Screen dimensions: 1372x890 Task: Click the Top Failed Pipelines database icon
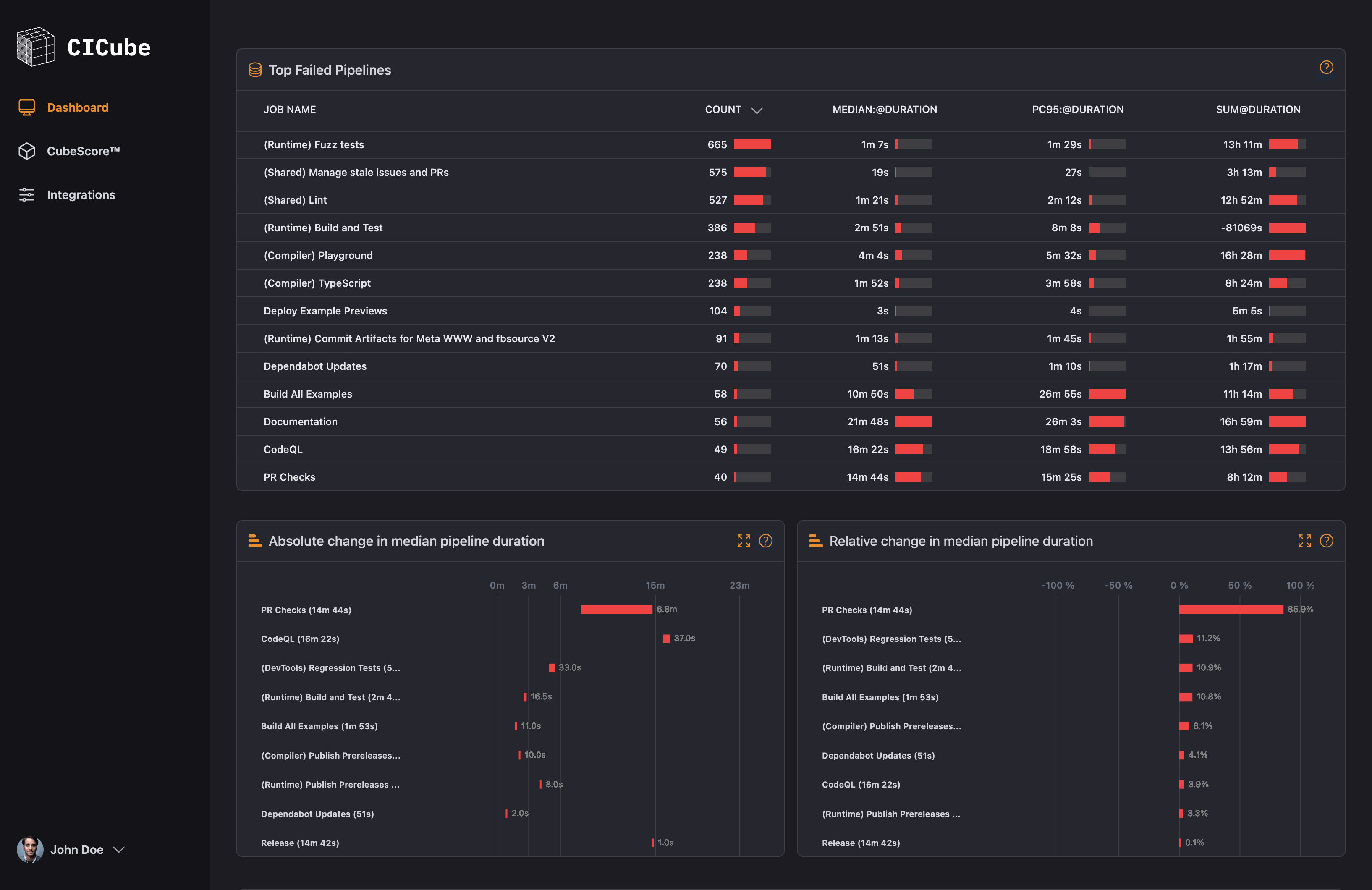pyautogui.click(x=255, y=70)
